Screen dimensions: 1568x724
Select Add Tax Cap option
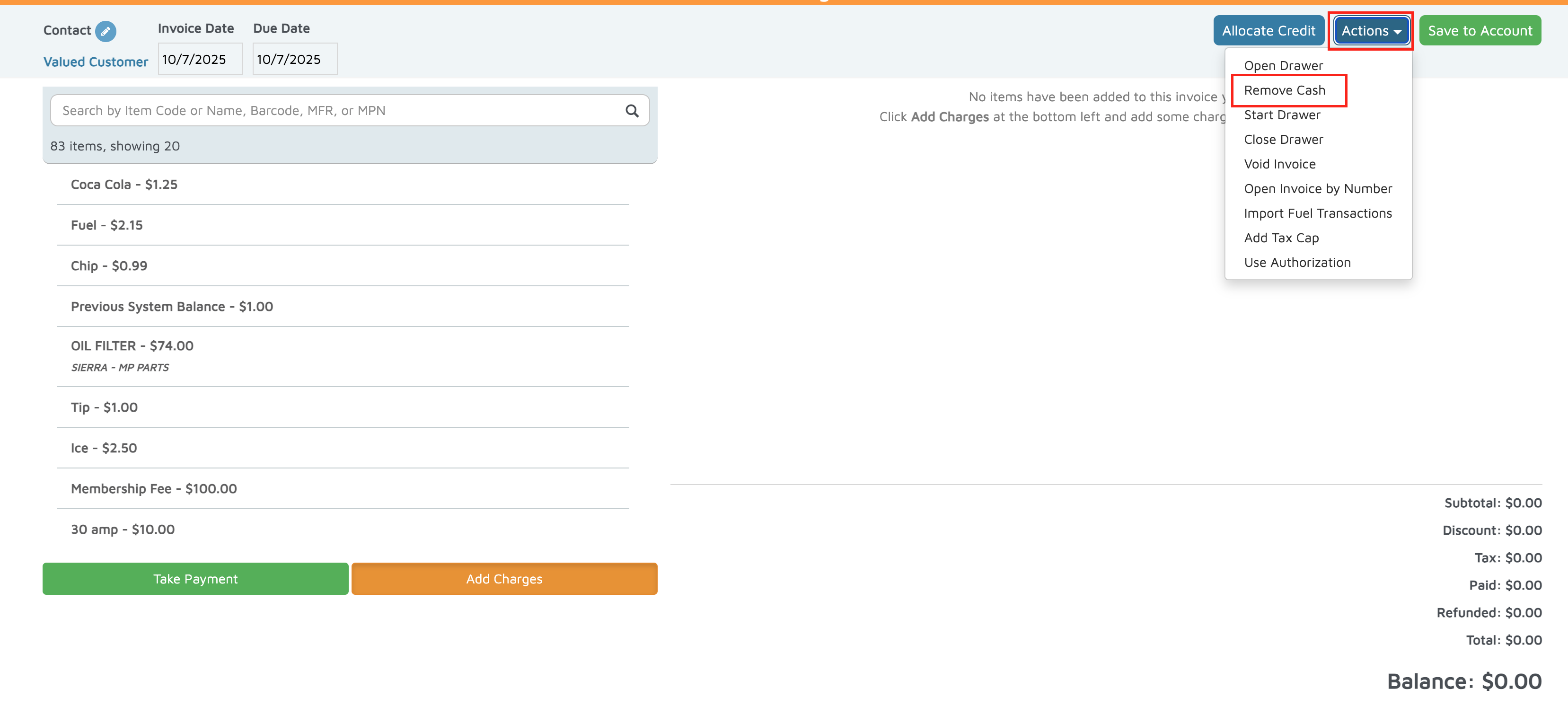tap(1281, 238)
